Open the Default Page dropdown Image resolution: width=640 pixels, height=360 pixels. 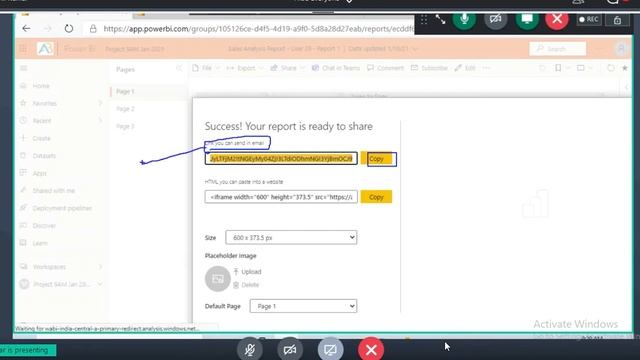pyautogui.click(x=303, y=306)
